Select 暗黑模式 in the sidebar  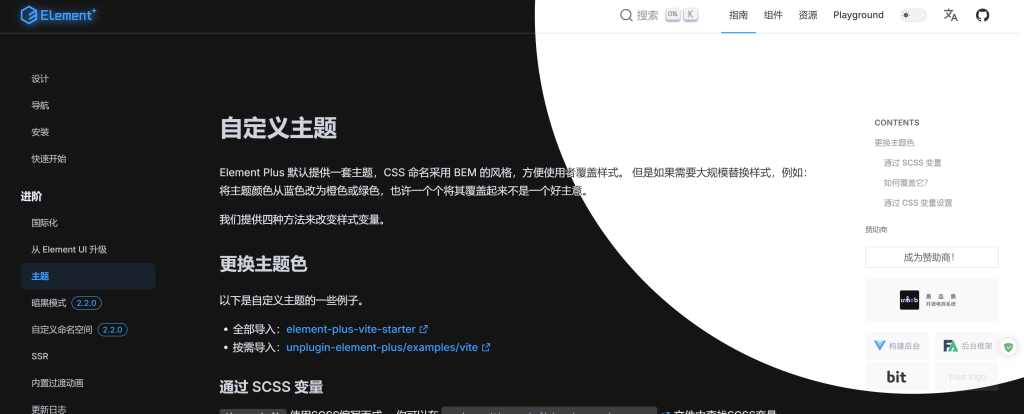coord(48,302)
